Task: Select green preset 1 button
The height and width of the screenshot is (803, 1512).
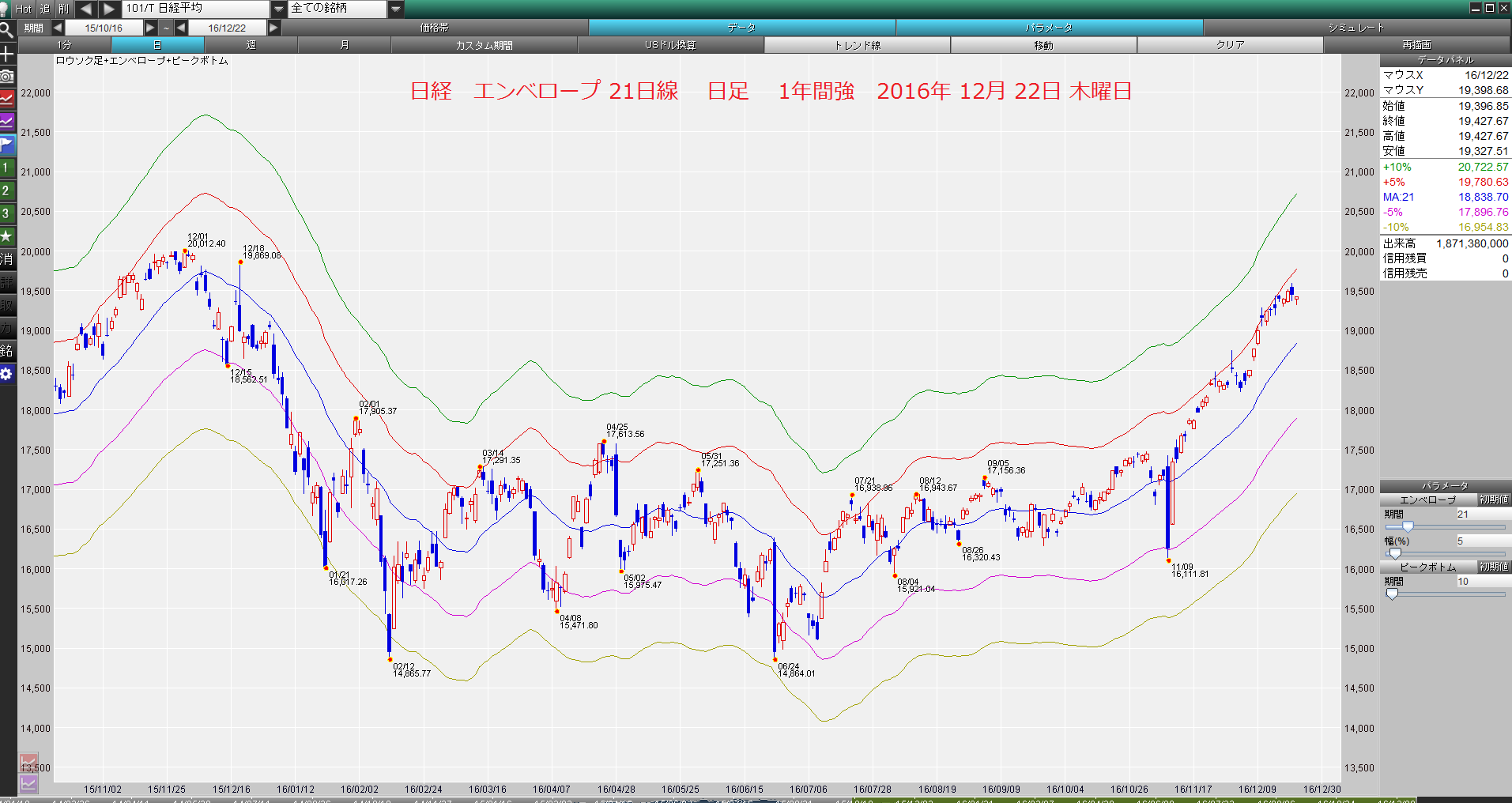Action: [7, 168]
